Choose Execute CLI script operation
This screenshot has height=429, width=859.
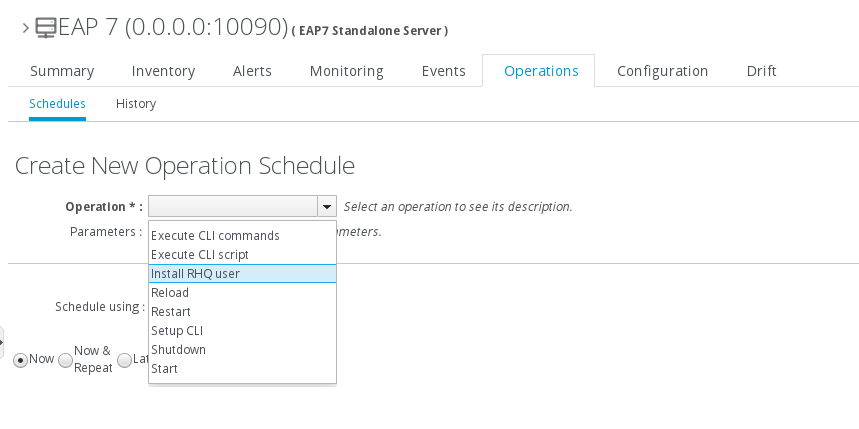pos(200,255)
